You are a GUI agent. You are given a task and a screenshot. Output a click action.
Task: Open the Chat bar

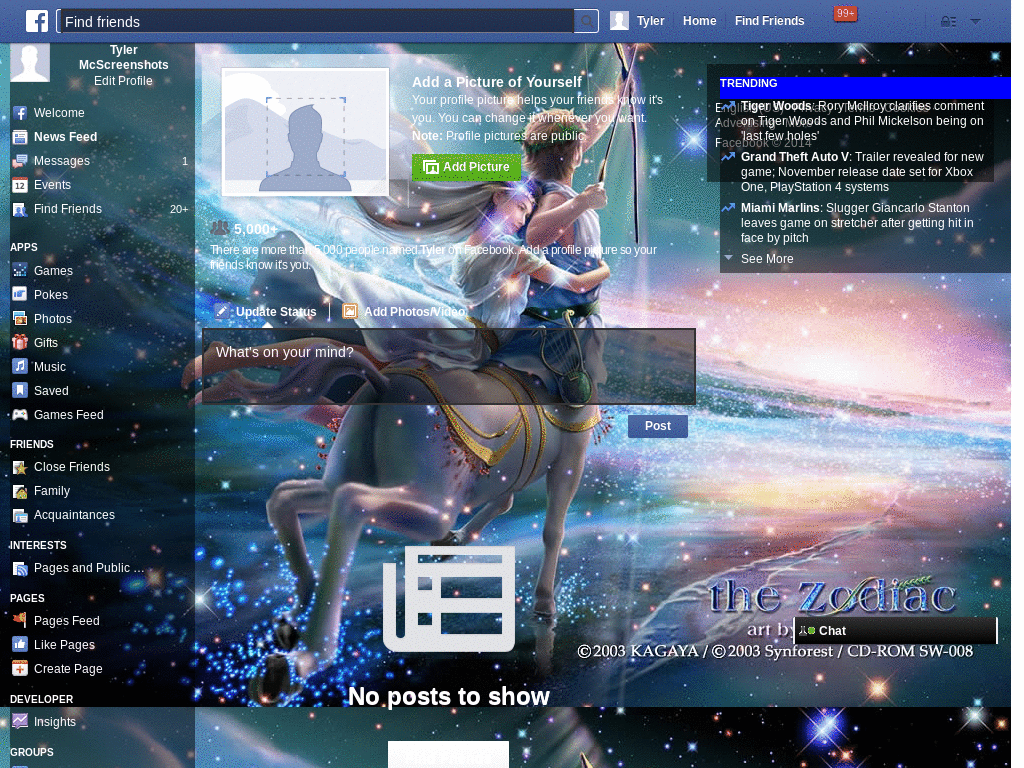[896, 631]
